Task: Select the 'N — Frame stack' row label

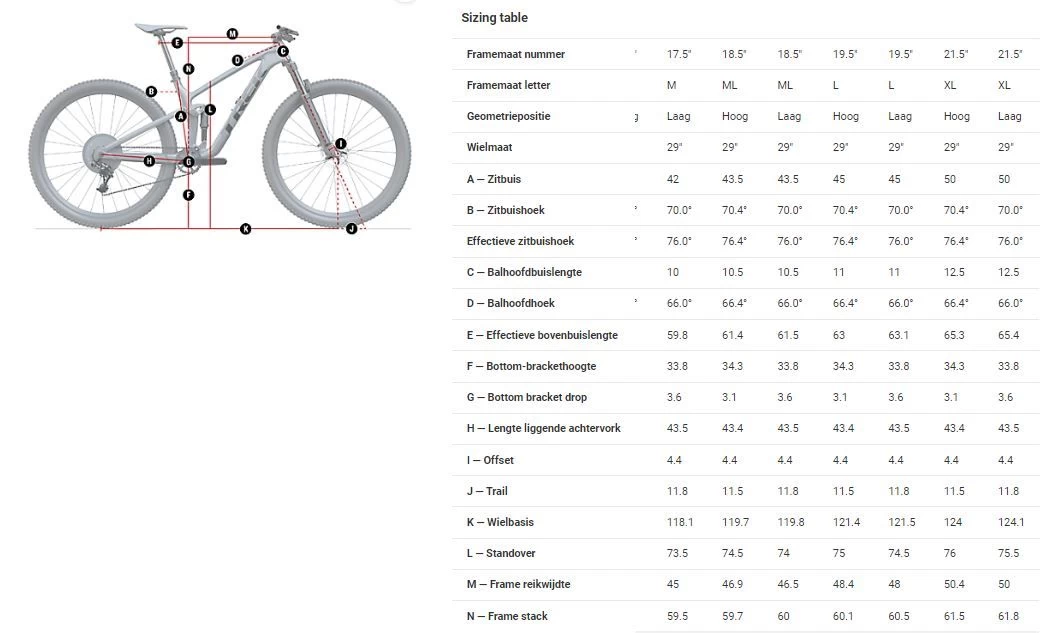Action: pyautogui.click(x=507, y=616)
